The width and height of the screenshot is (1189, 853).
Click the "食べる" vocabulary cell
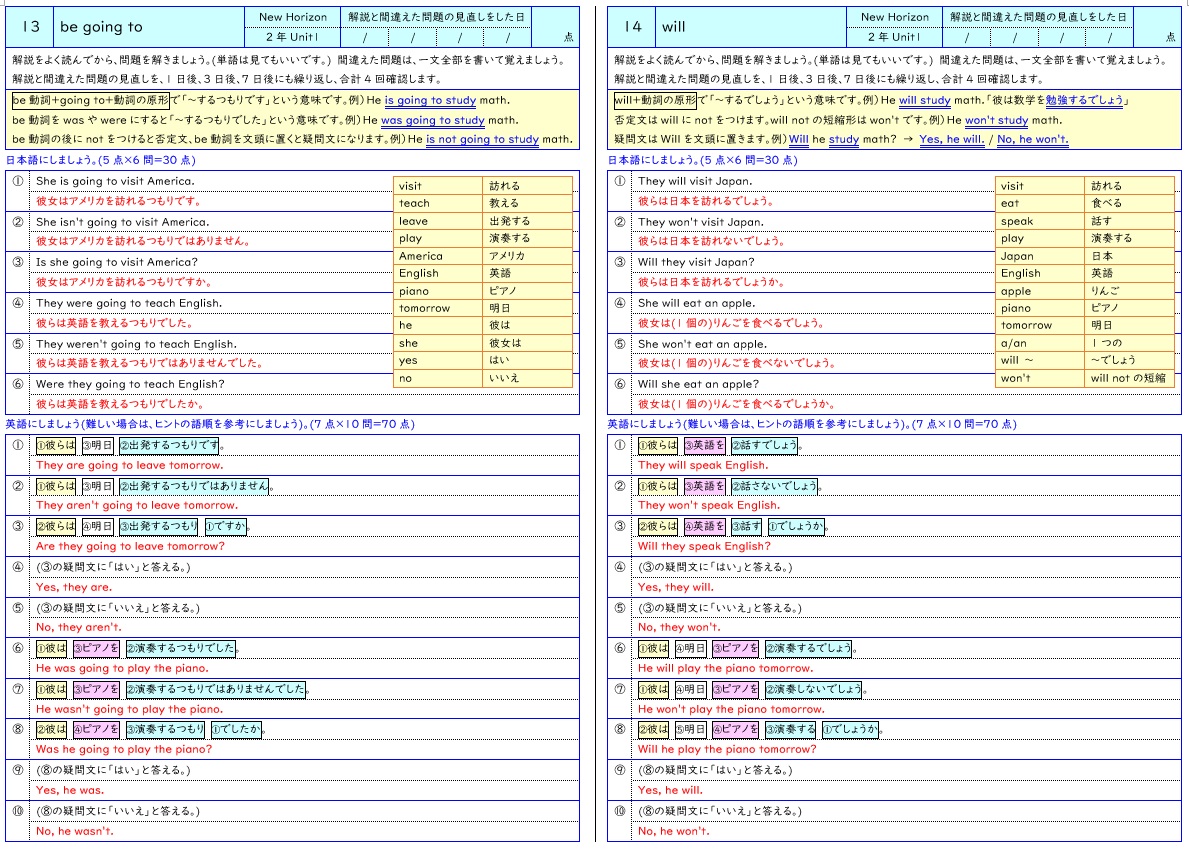pos(1129,203)
